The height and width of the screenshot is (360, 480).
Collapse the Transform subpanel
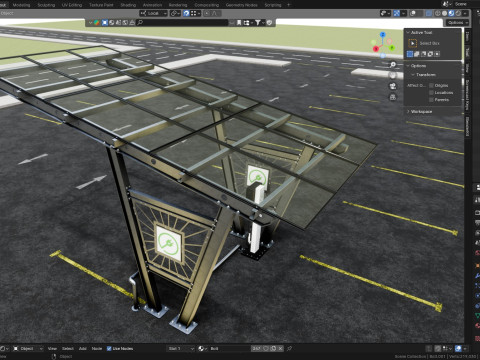pyautogui.click(x=413, y=75)
